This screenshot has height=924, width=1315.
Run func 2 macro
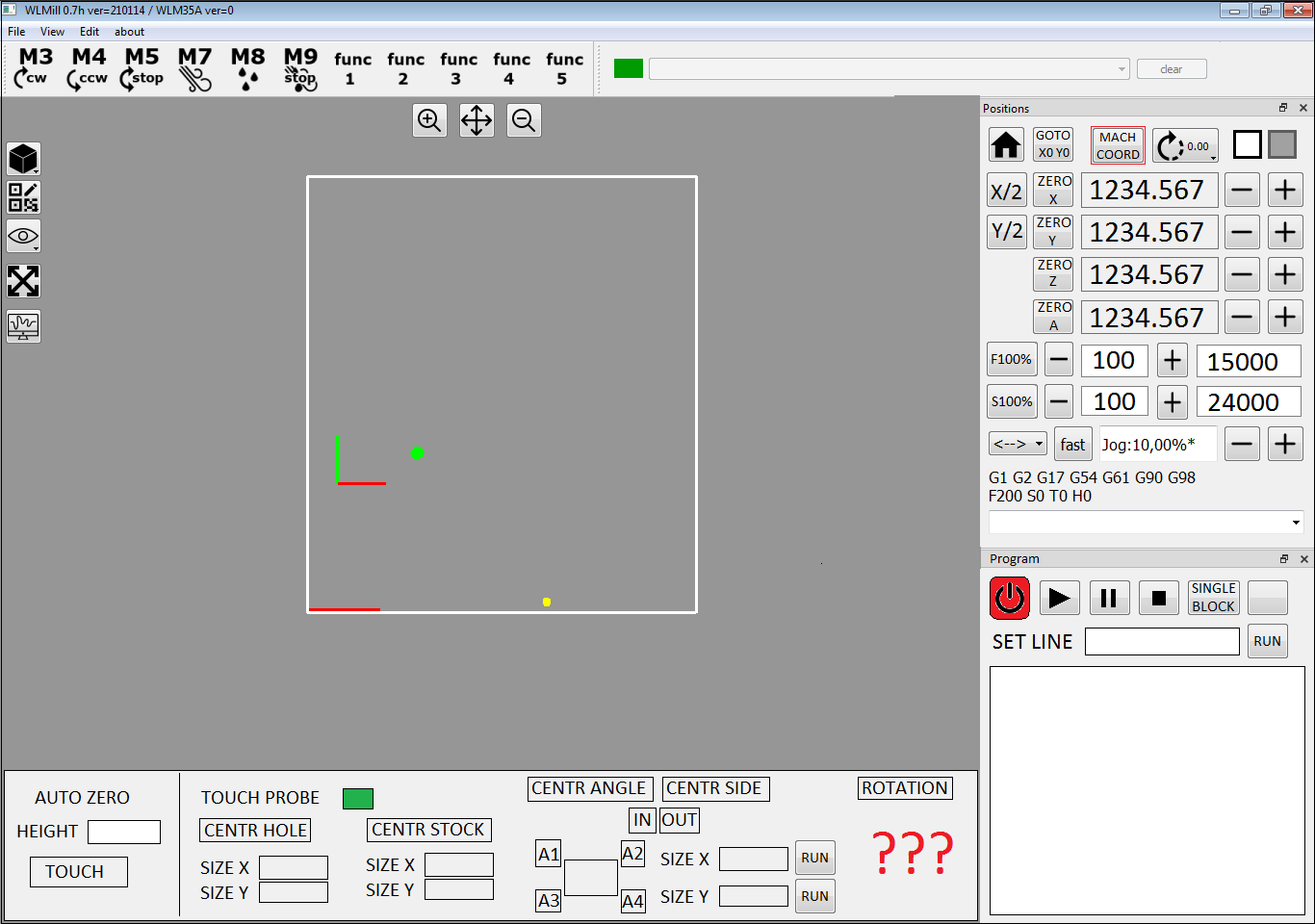pos(405,68)
